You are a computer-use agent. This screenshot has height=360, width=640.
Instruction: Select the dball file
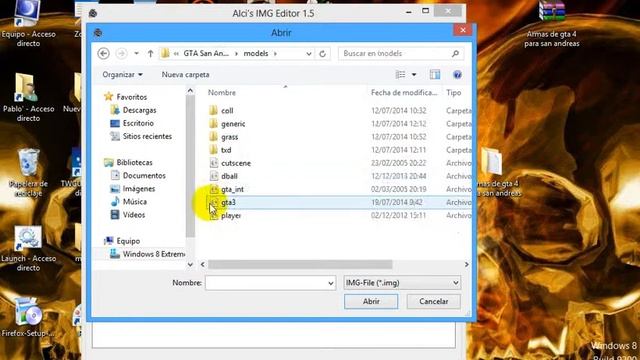[x=223, y=176]
